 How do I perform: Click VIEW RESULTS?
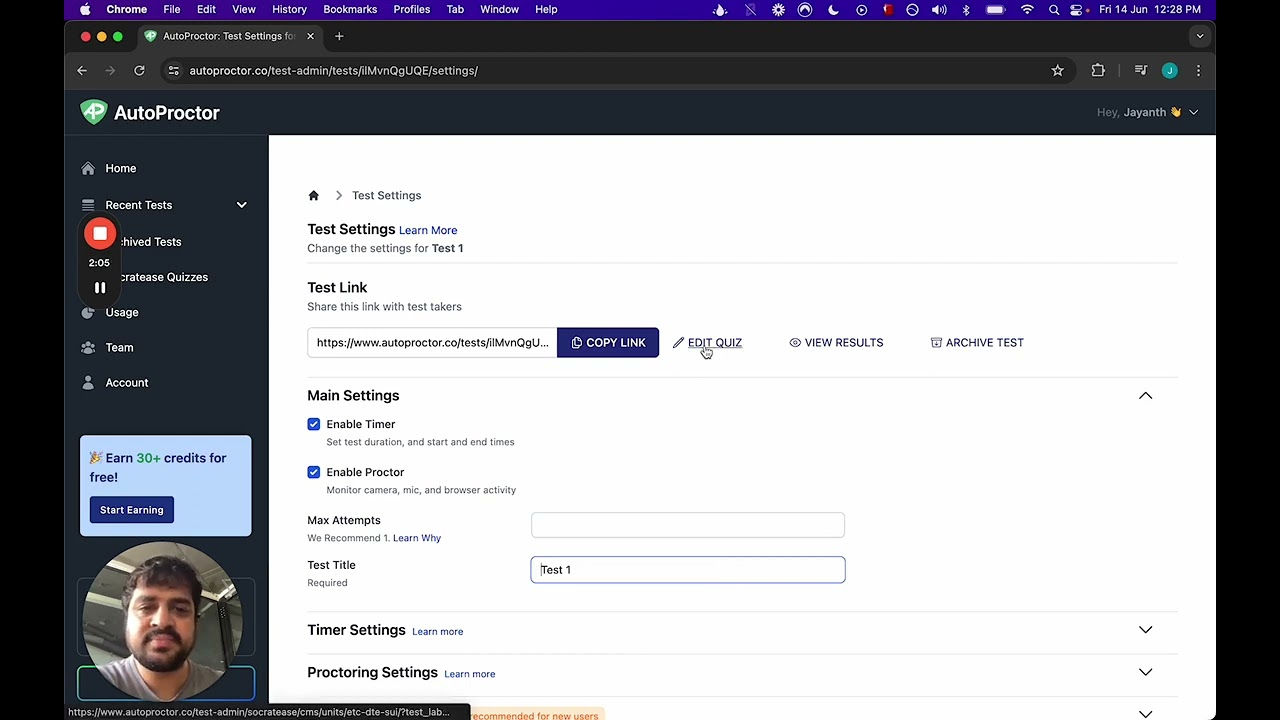[836, 342]
